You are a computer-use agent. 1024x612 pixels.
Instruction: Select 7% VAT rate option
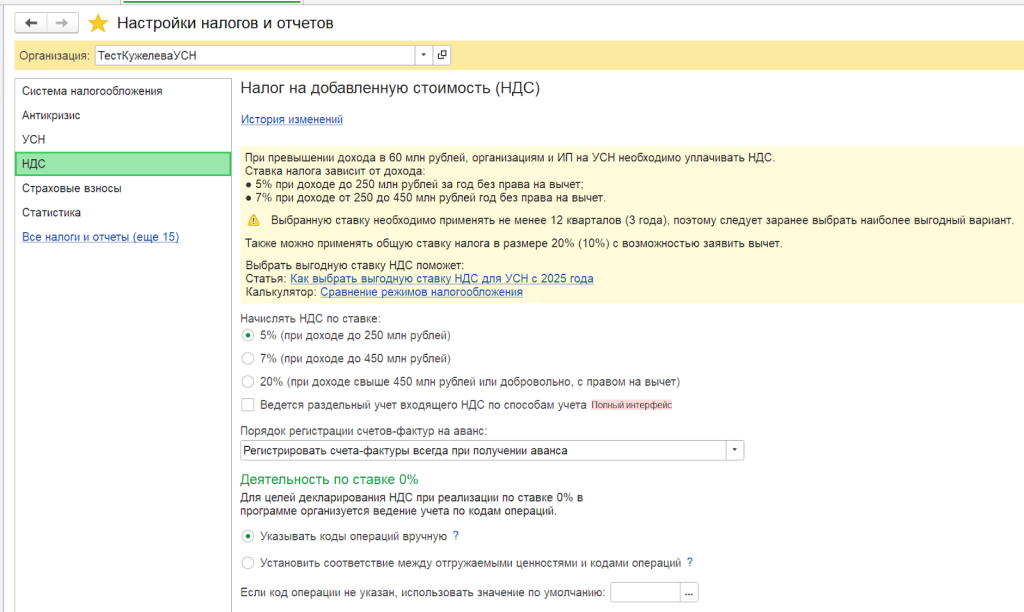(248, 358)
